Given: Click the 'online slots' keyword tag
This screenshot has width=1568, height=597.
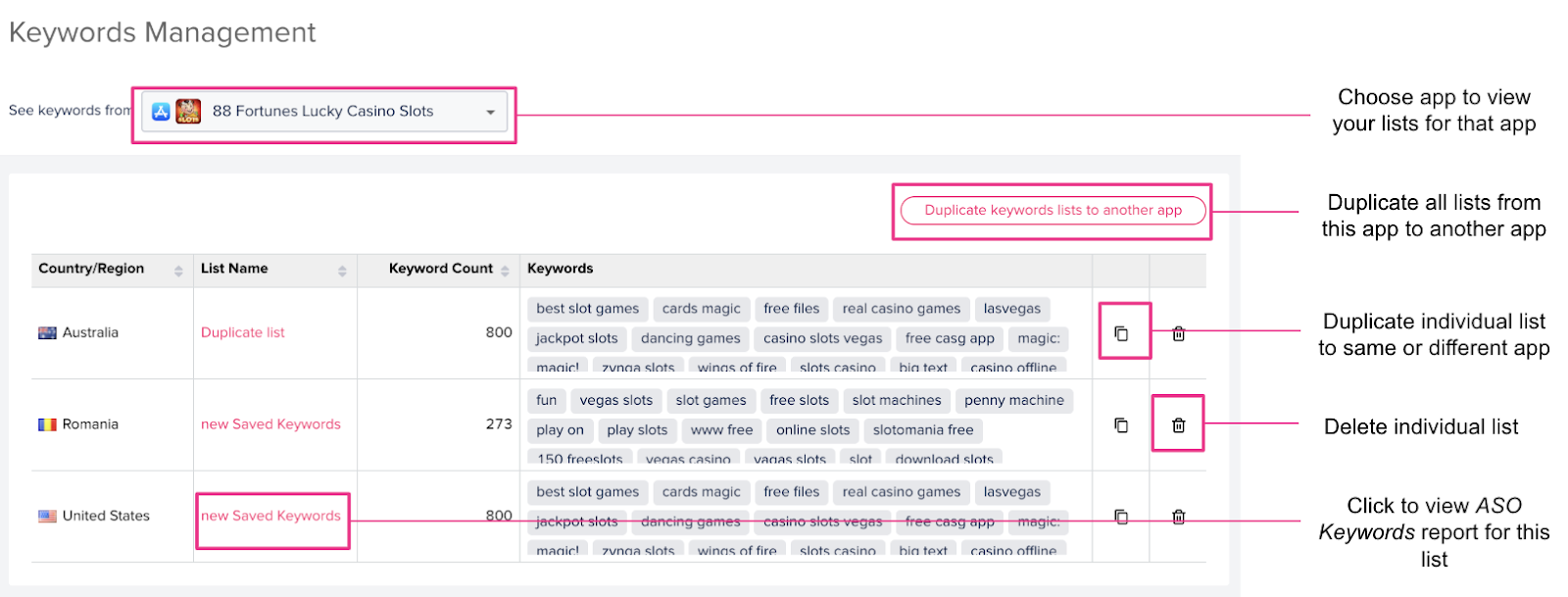Looking at the screenshot, I should pyautogui.click(x=812, y=430).
